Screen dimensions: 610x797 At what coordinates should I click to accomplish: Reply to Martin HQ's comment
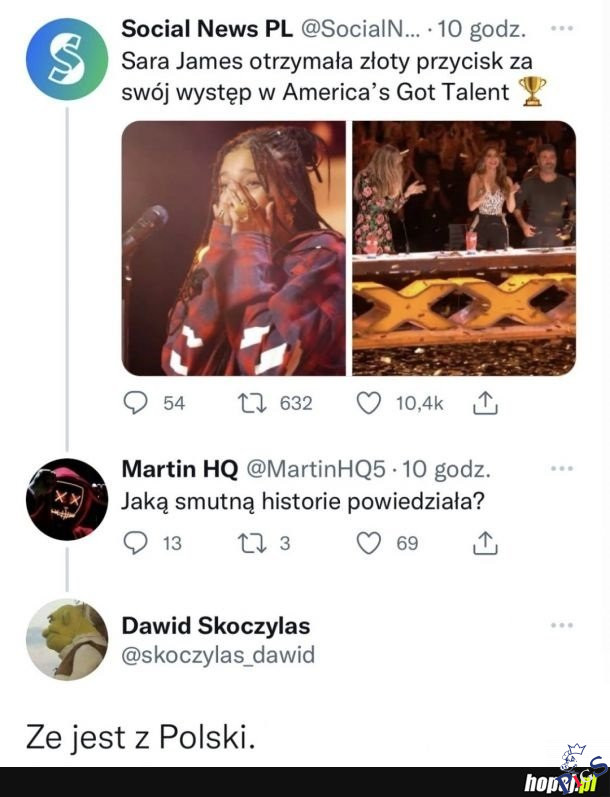click(135, 543)
